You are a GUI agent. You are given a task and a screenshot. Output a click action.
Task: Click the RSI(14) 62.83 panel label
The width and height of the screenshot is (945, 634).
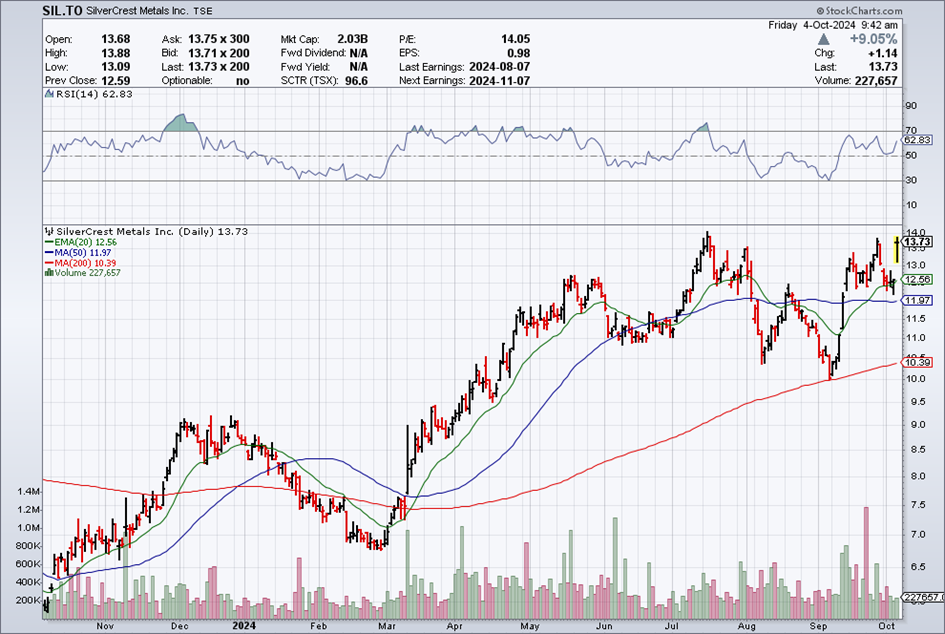[94, 94]
